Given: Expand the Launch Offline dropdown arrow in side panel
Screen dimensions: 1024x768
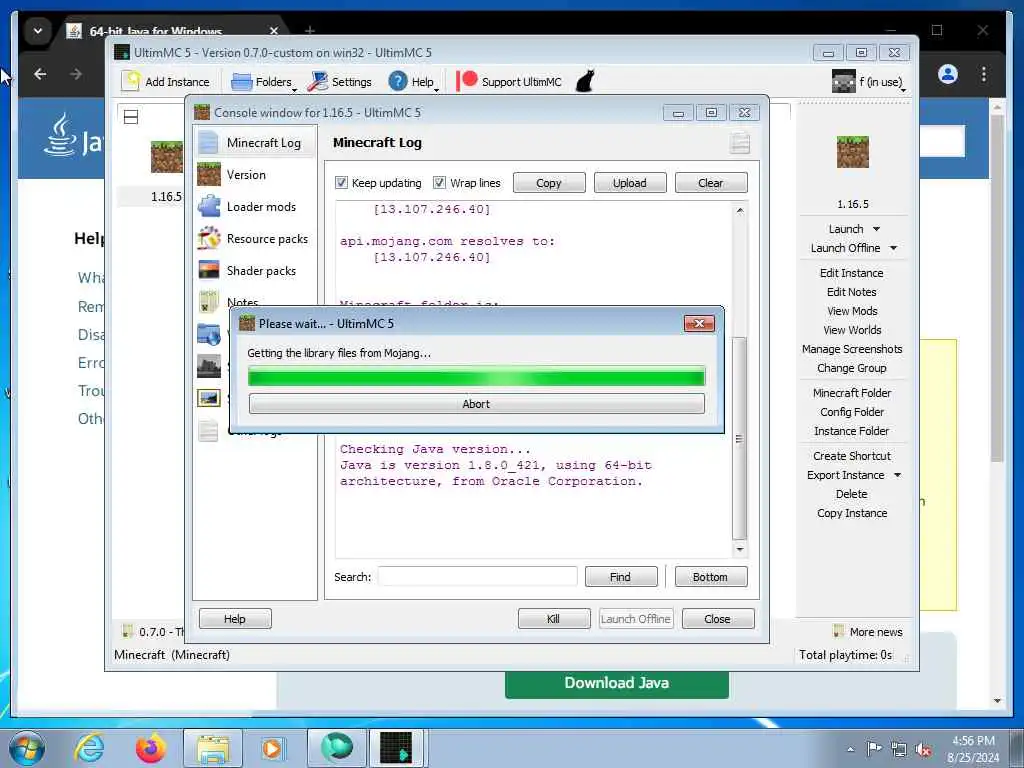Looking at the screenshot, I should (893, 248).
